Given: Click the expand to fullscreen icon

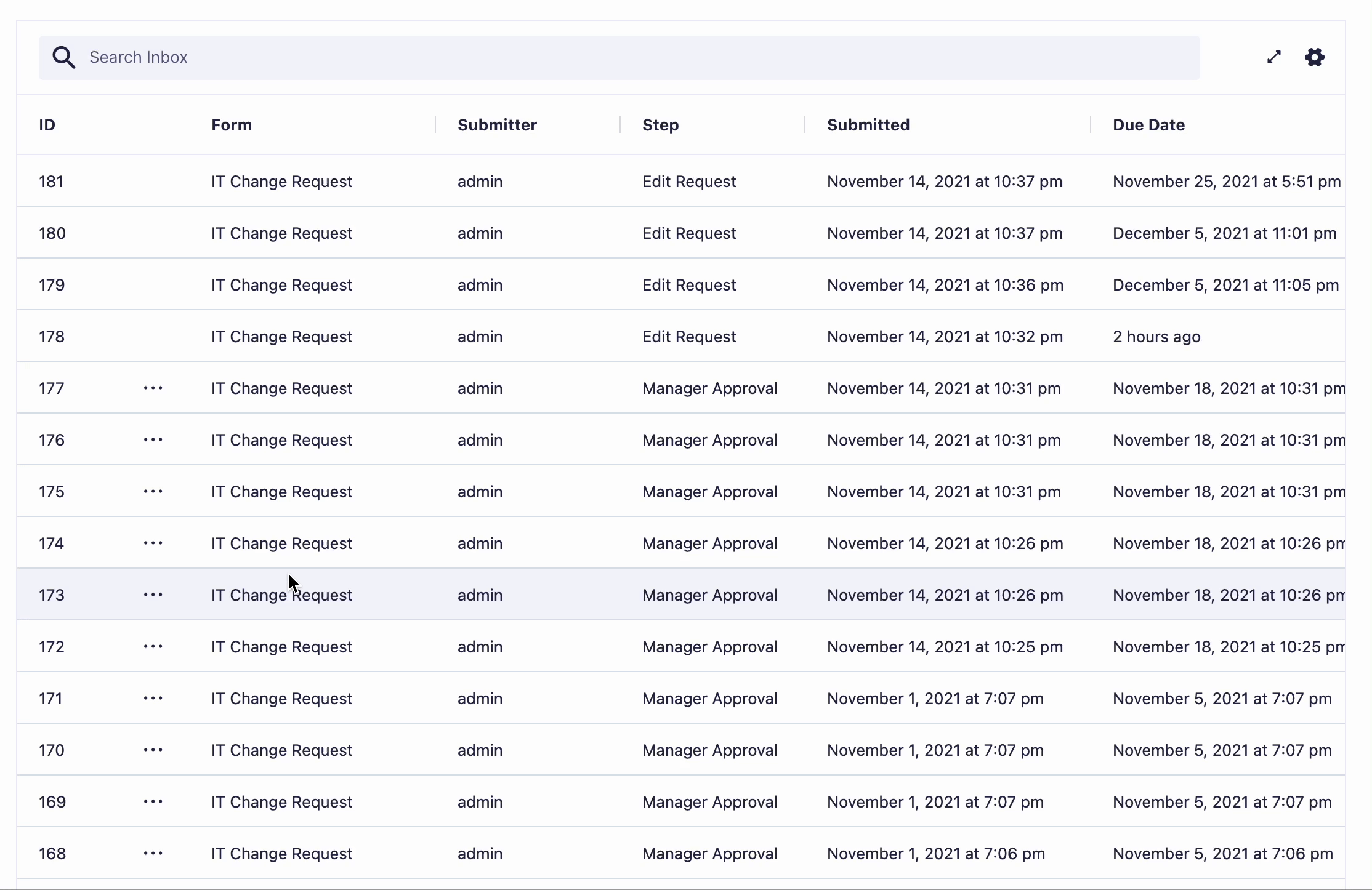Looking at the screenshot, I should 1274,57.
